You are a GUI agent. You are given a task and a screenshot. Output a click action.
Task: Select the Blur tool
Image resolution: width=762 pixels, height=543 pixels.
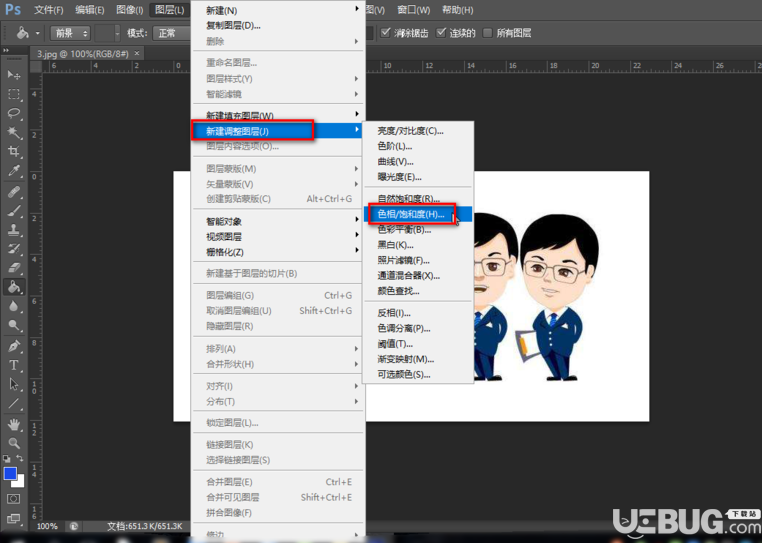tap(14, 306)
